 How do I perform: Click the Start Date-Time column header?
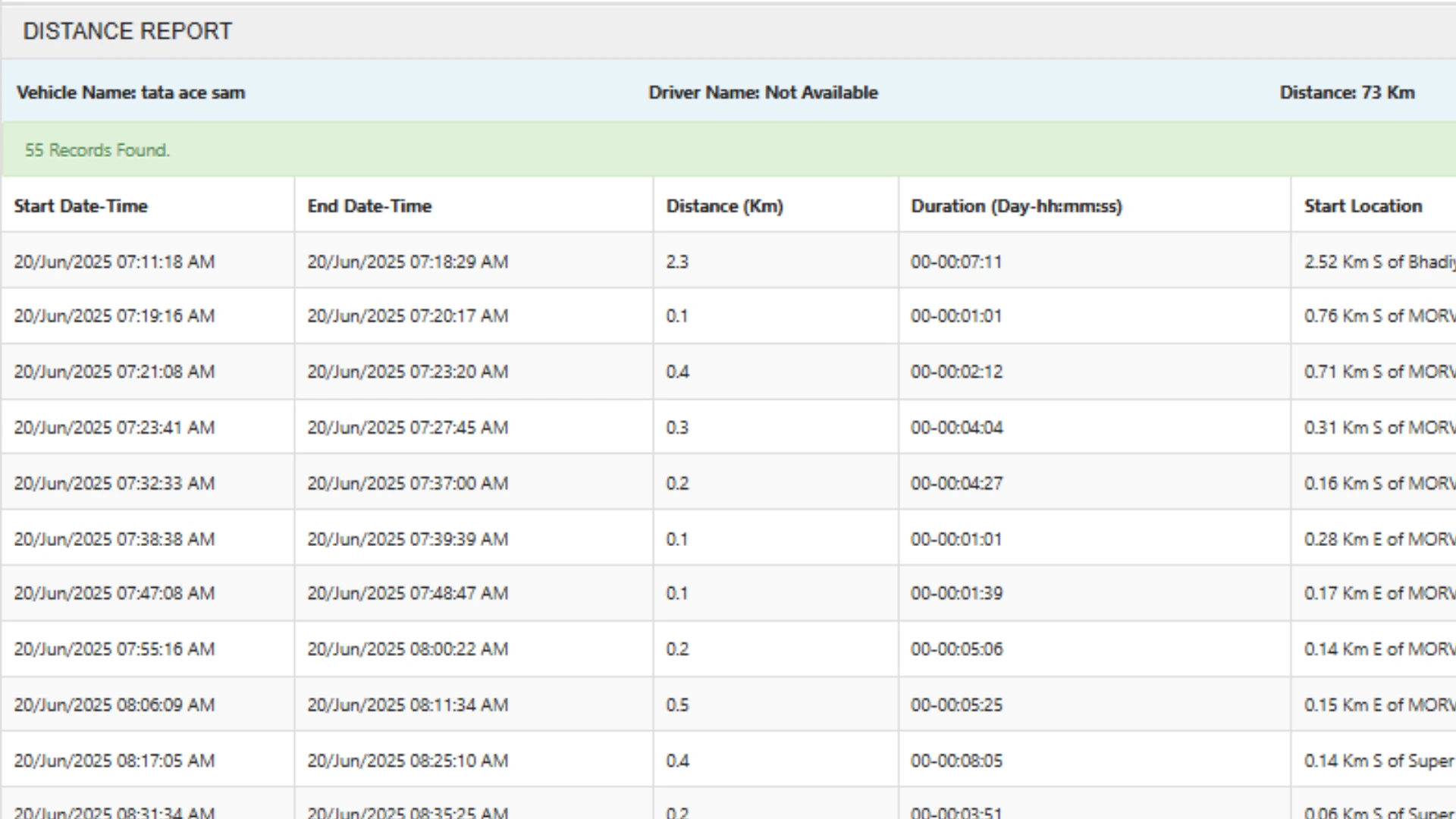point(80,206)
